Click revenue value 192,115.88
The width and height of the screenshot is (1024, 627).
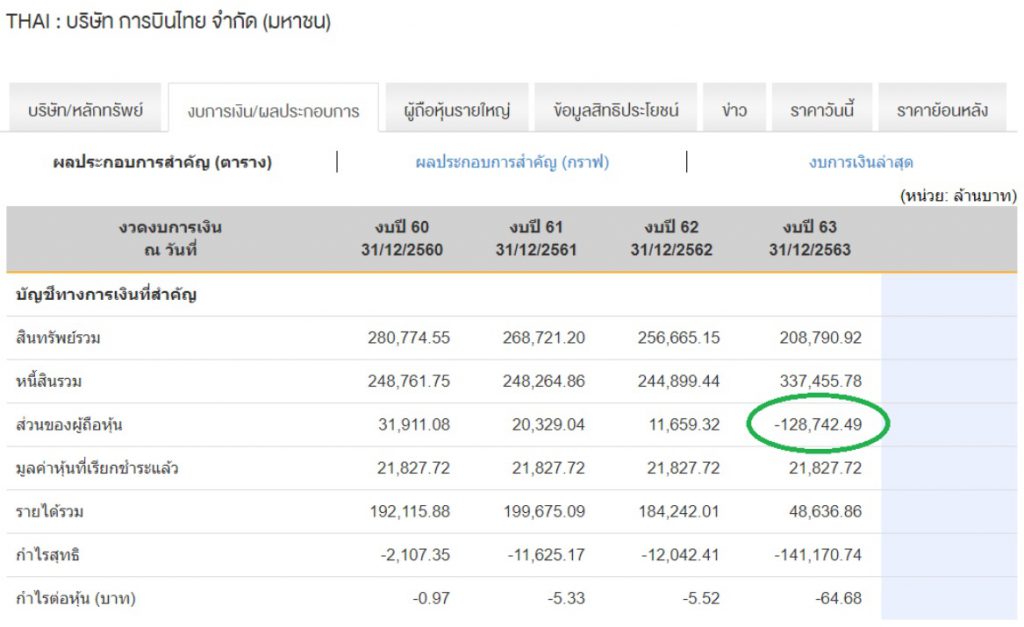point(409,511)
